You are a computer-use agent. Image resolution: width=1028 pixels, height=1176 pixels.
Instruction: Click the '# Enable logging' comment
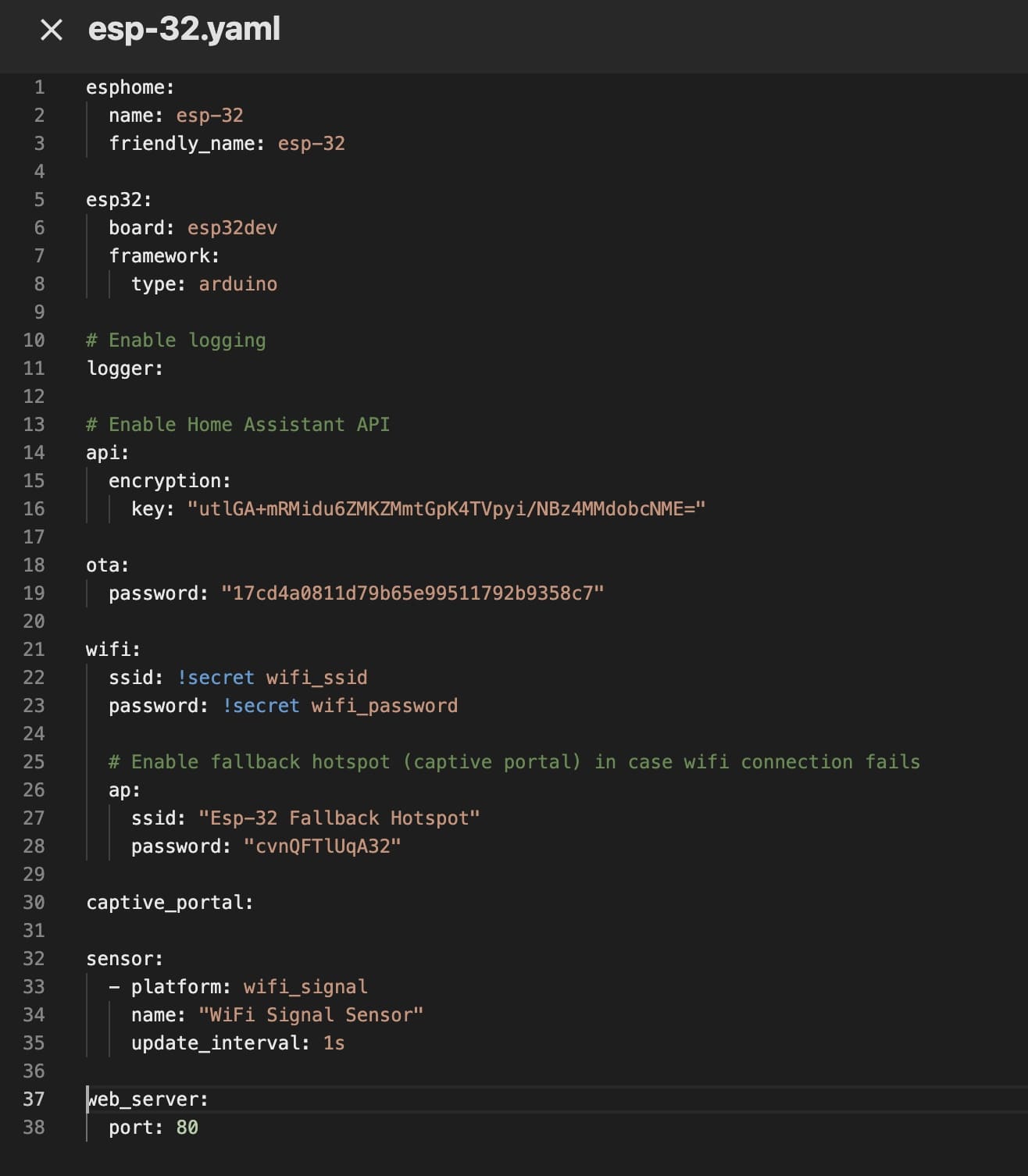point(176,340)
